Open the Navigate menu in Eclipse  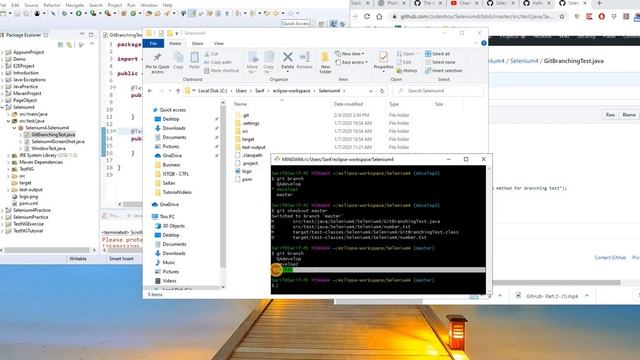tap(75, 5)
